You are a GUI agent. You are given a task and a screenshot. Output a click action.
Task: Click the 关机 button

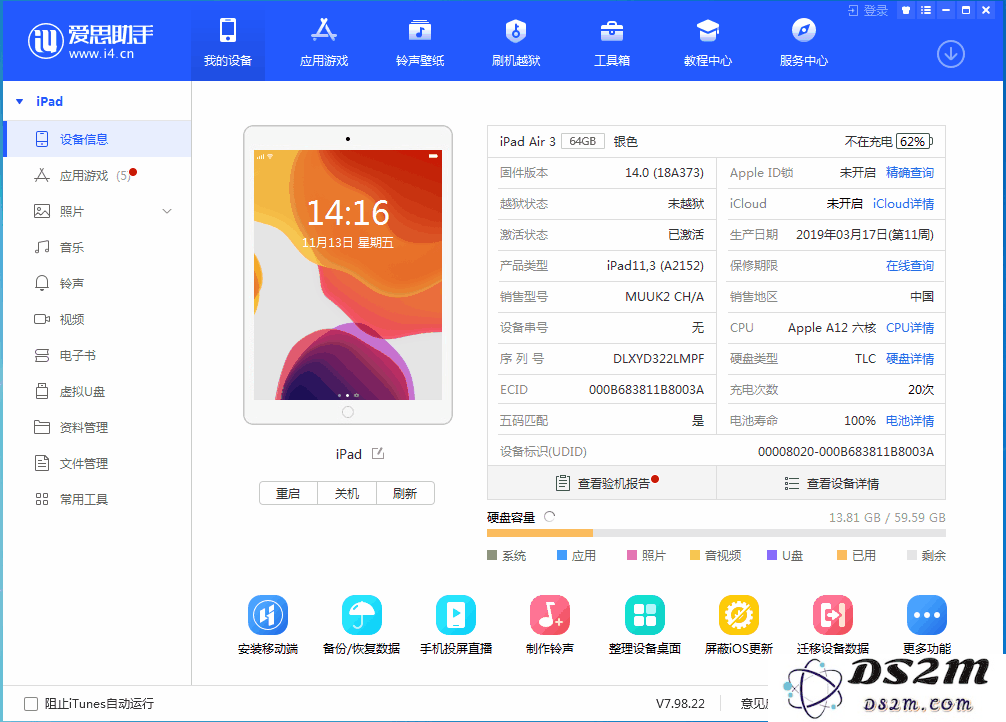pyautogui.click(x=346, y=494)
